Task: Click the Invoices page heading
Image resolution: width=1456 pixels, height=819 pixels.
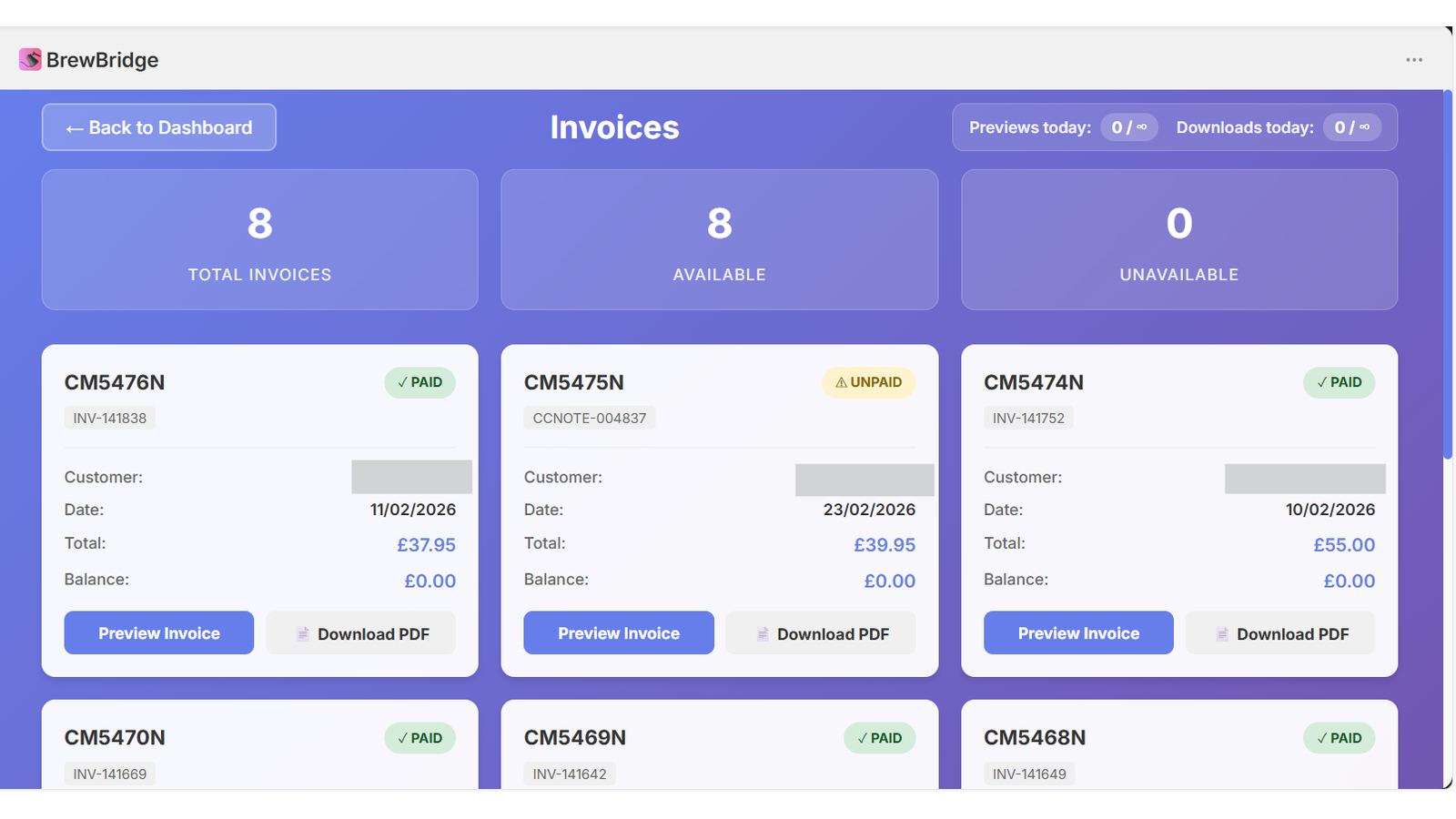Action: point(614,127)
